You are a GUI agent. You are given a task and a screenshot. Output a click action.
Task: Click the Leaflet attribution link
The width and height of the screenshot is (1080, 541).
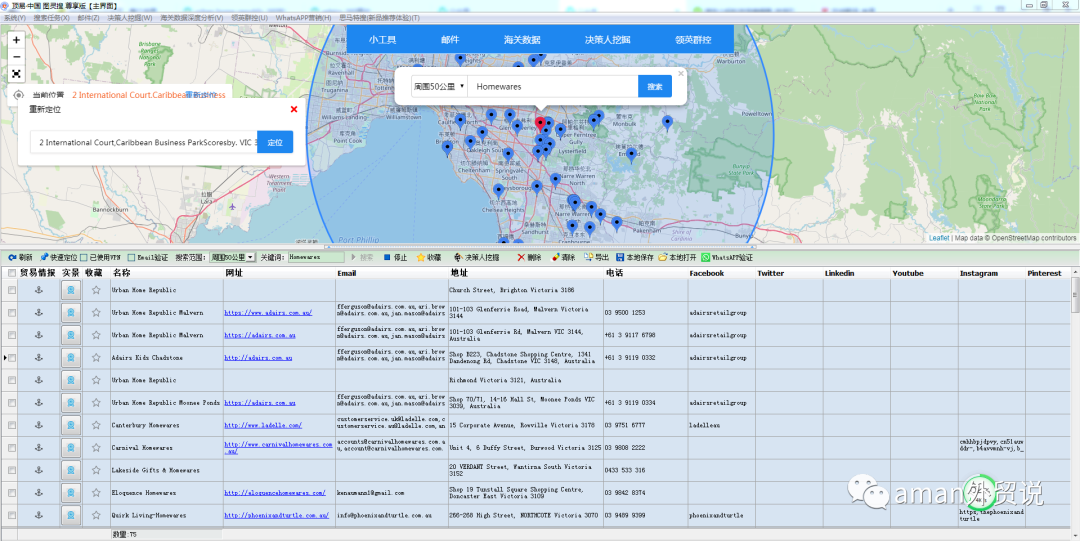tap(939, 238)
